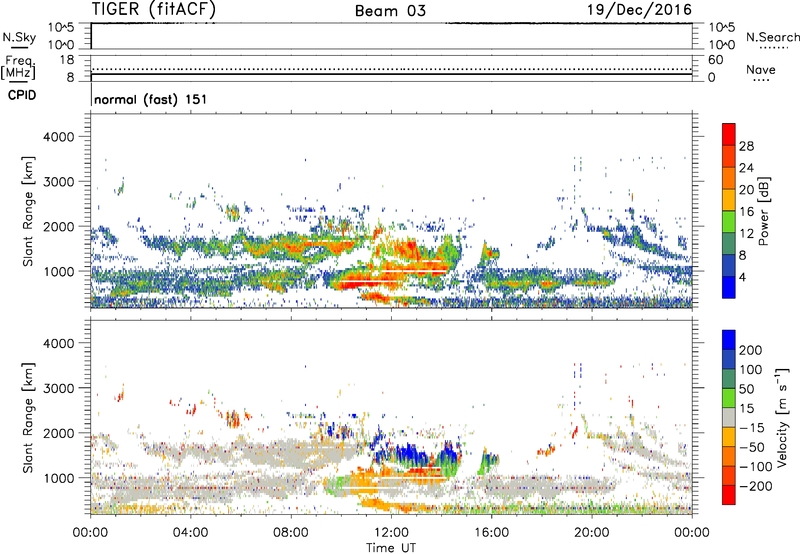Click the 'N.Sky' legend label
The height and width of the screenshot is (554, 800).
point(19,37)
